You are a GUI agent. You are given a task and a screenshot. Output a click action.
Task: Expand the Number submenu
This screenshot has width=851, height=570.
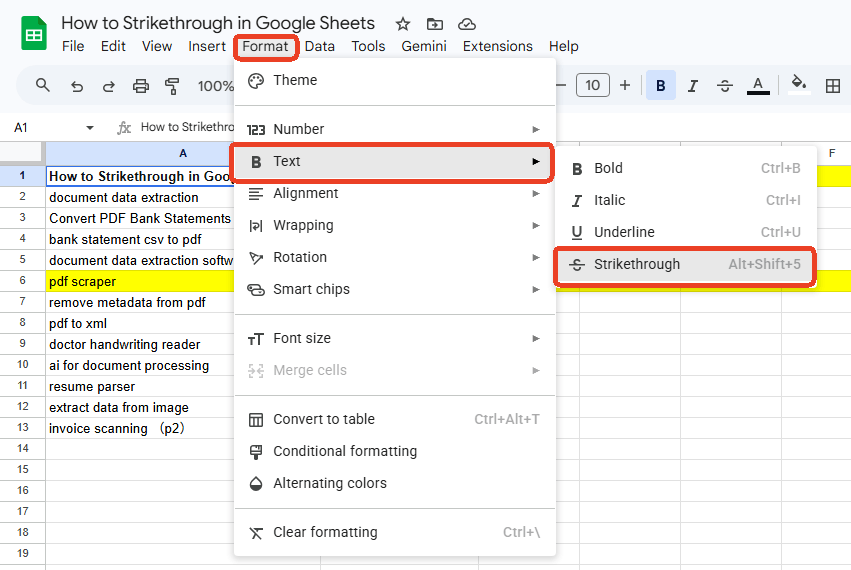click(395, 129)
